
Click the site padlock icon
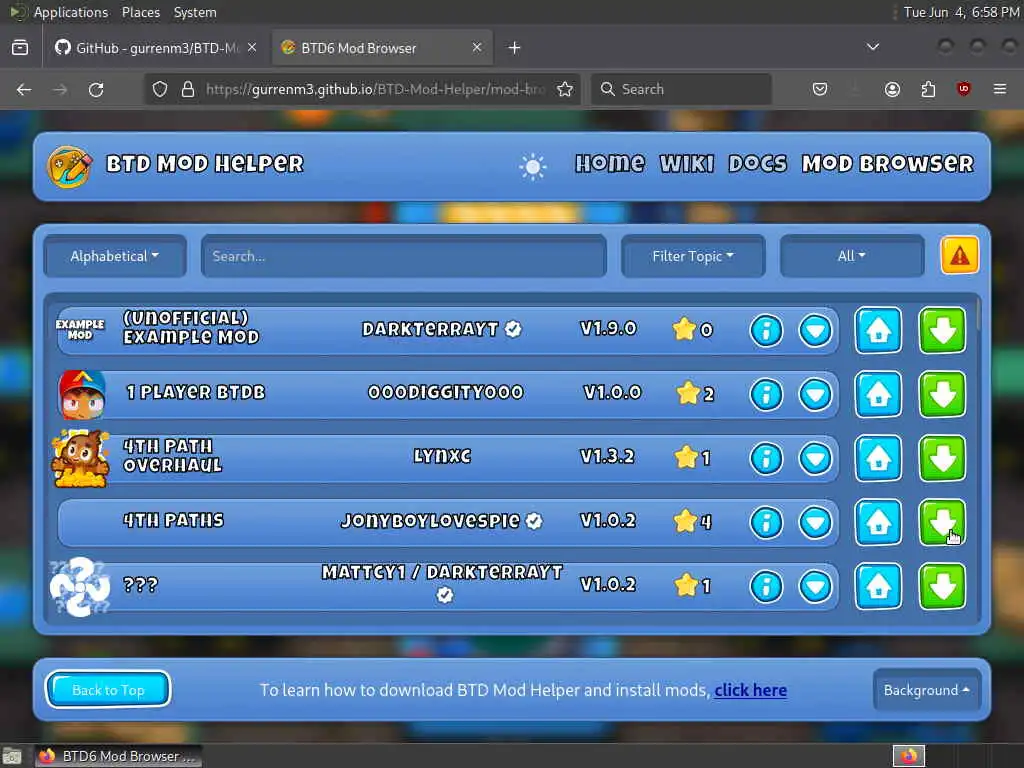[187, 89]
